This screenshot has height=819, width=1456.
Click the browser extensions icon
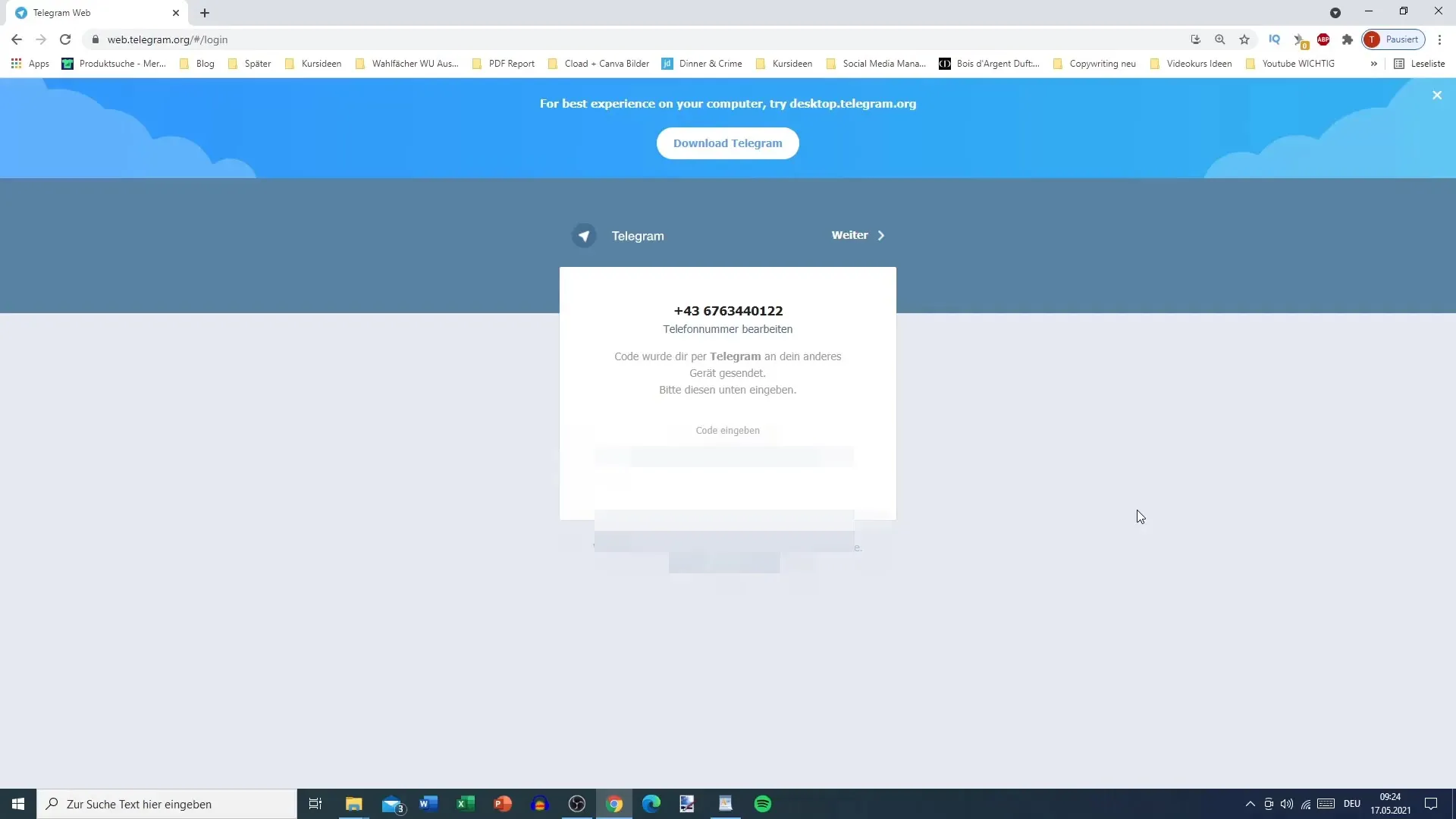coord(1348,40)
